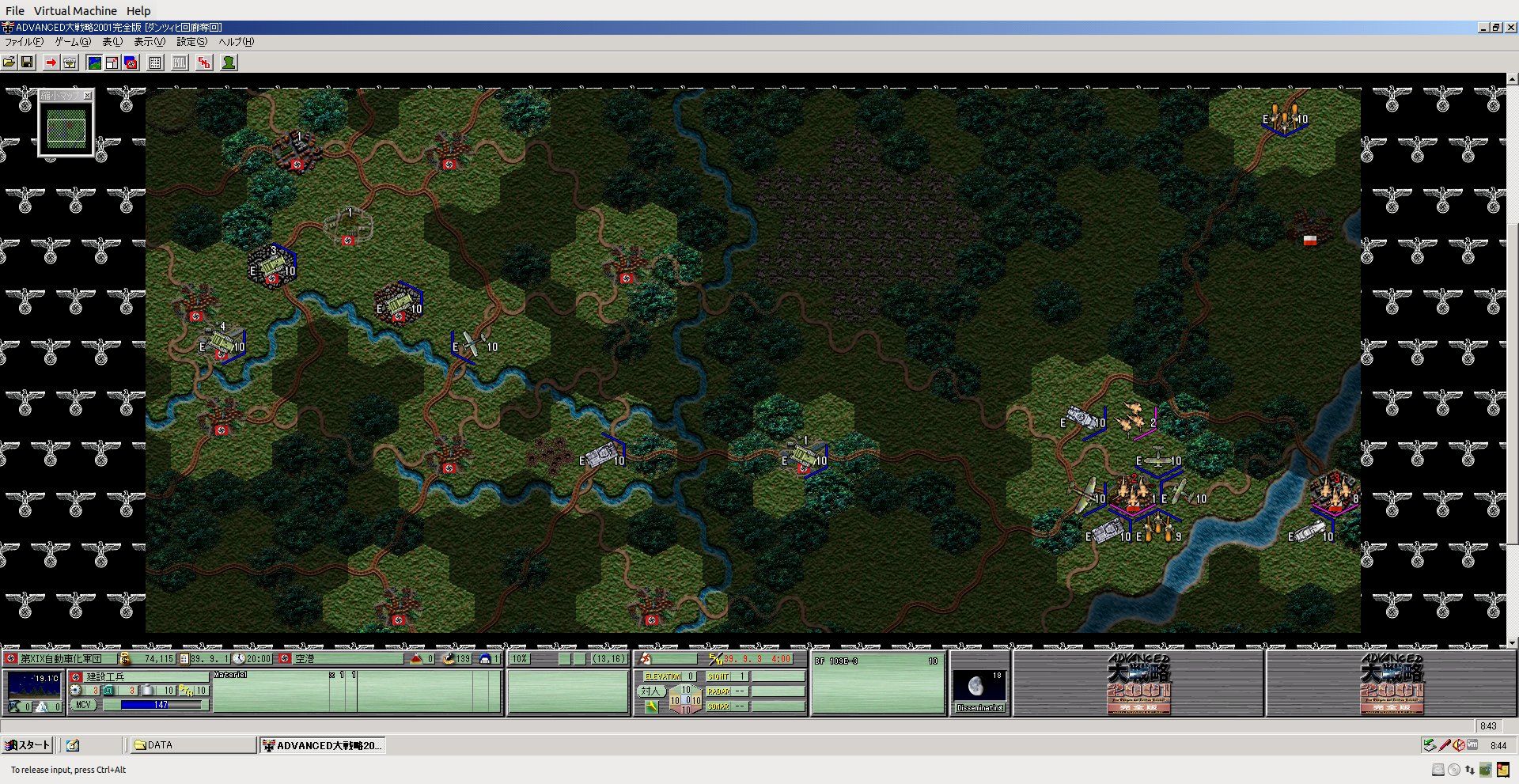
Task: Click the hexagon defense values diagram
Action: (685, 699)
